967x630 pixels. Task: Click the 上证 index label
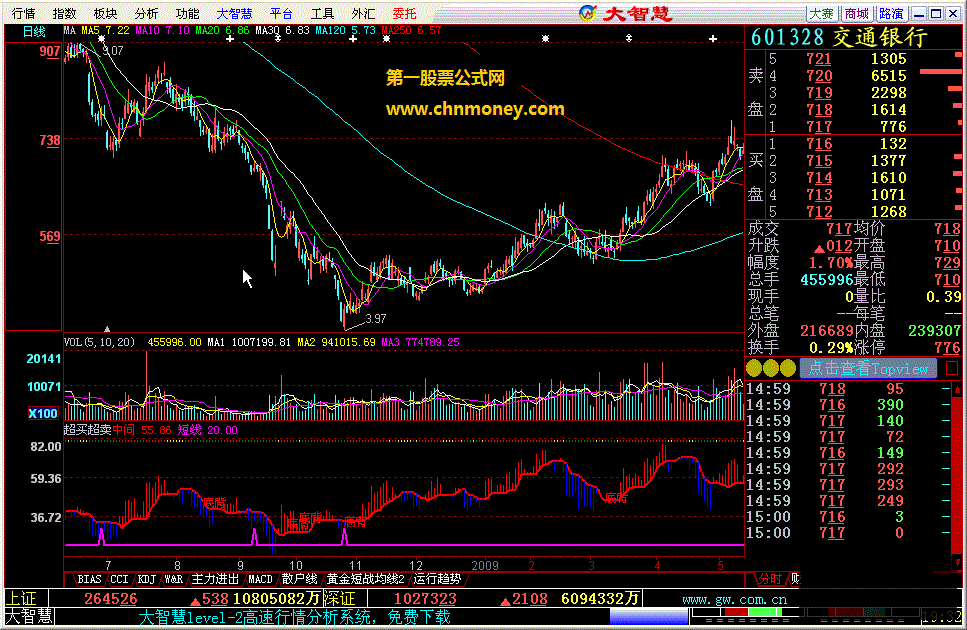click(22, 599)
